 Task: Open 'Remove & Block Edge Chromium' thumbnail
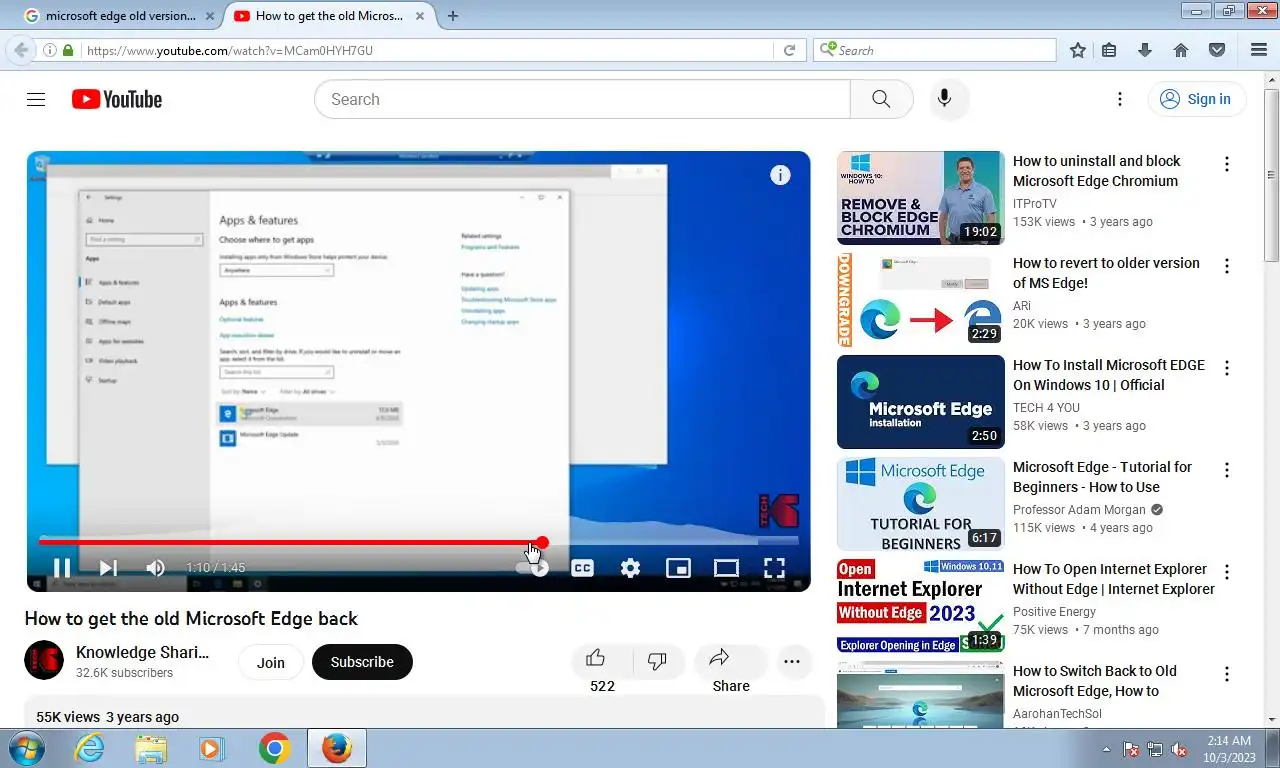[920, 198]
